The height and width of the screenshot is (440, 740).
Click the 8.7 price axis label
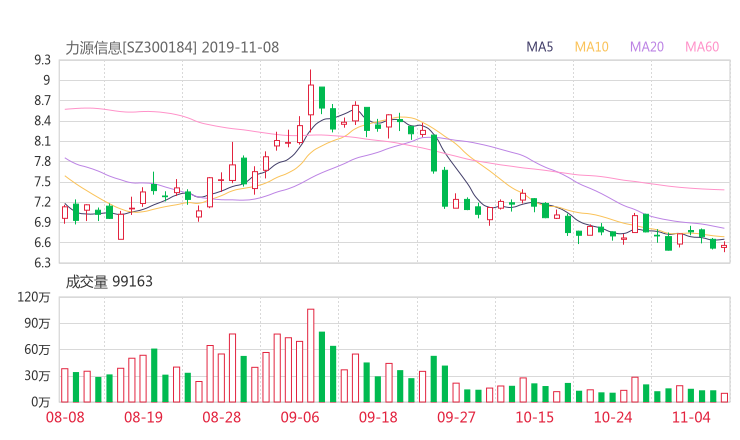(42, 101)
